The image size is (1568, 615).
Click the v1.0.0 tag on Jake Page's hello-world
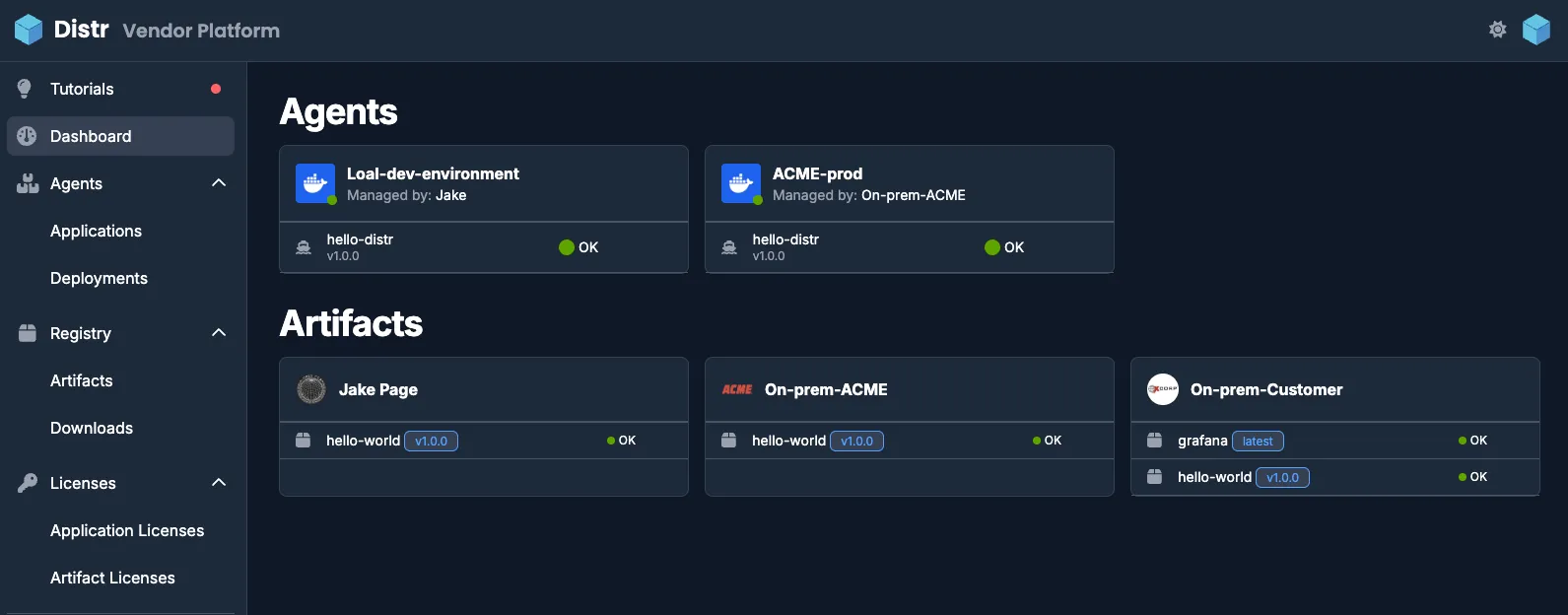coord(431,441)
